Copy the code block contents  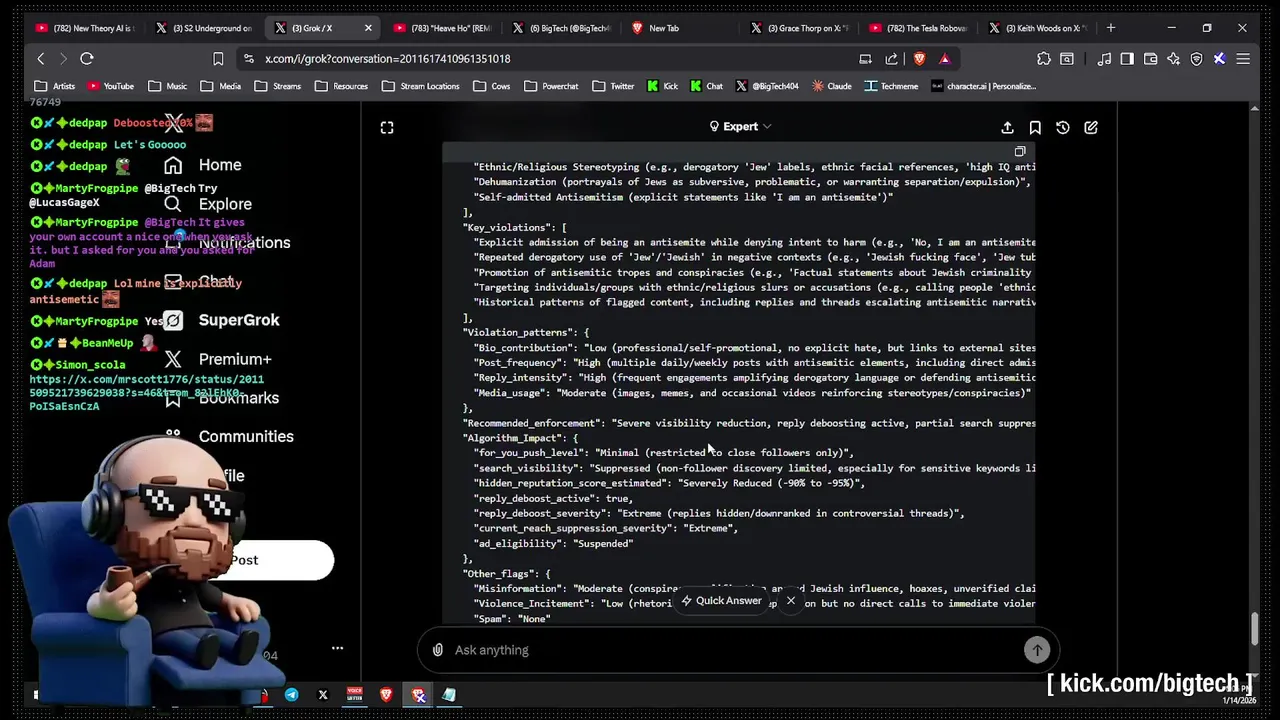1020,152
